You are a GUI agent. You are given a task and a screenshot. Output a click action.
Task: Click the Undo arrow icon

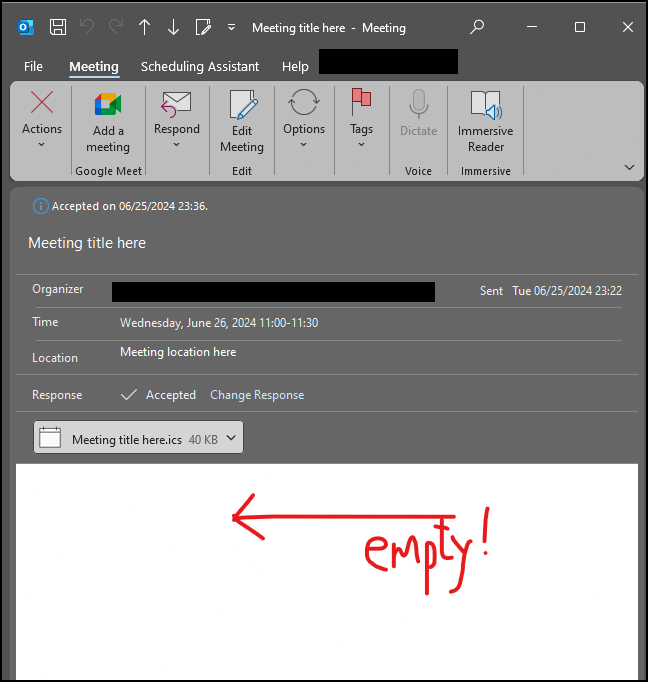point(87,27)
